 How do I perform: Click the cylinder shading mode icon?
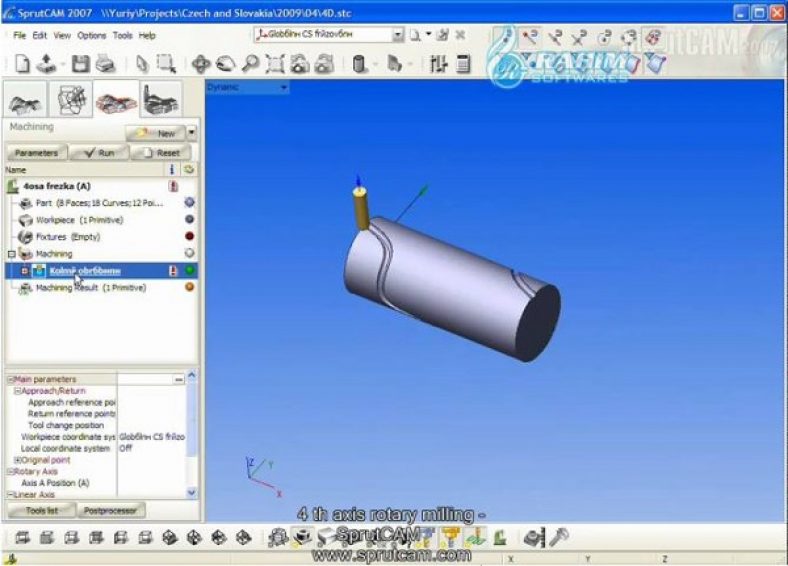pyautogui.click(x=359, y=64)
